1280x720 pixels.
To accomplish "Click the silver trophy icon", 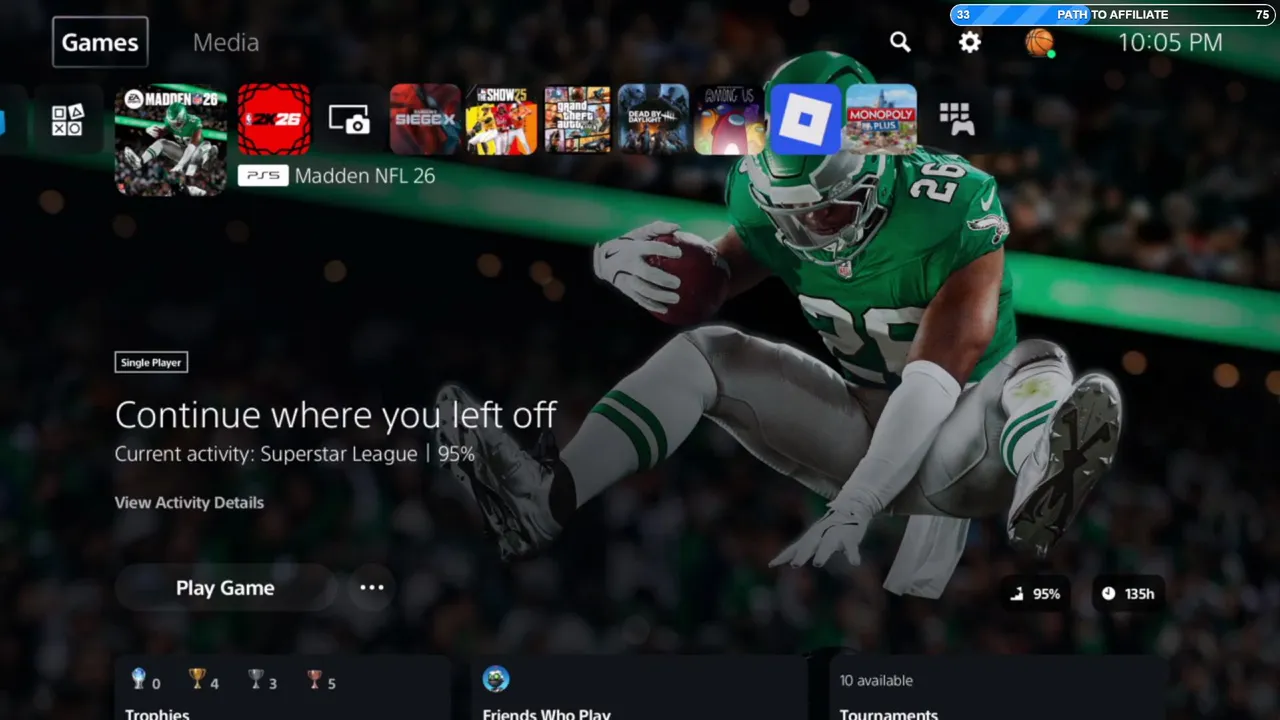I will [256, 680].
